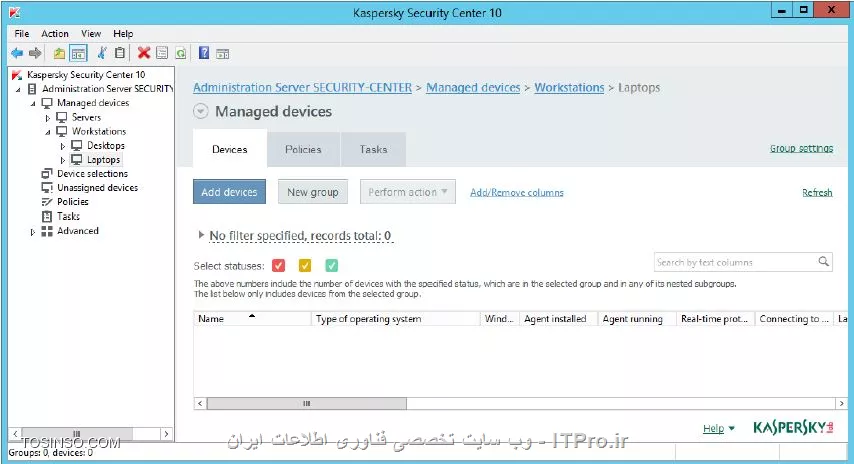Collapse the Workstations tree node
Viewport: 854px width, 464px height.
click(x=48, y=132)
